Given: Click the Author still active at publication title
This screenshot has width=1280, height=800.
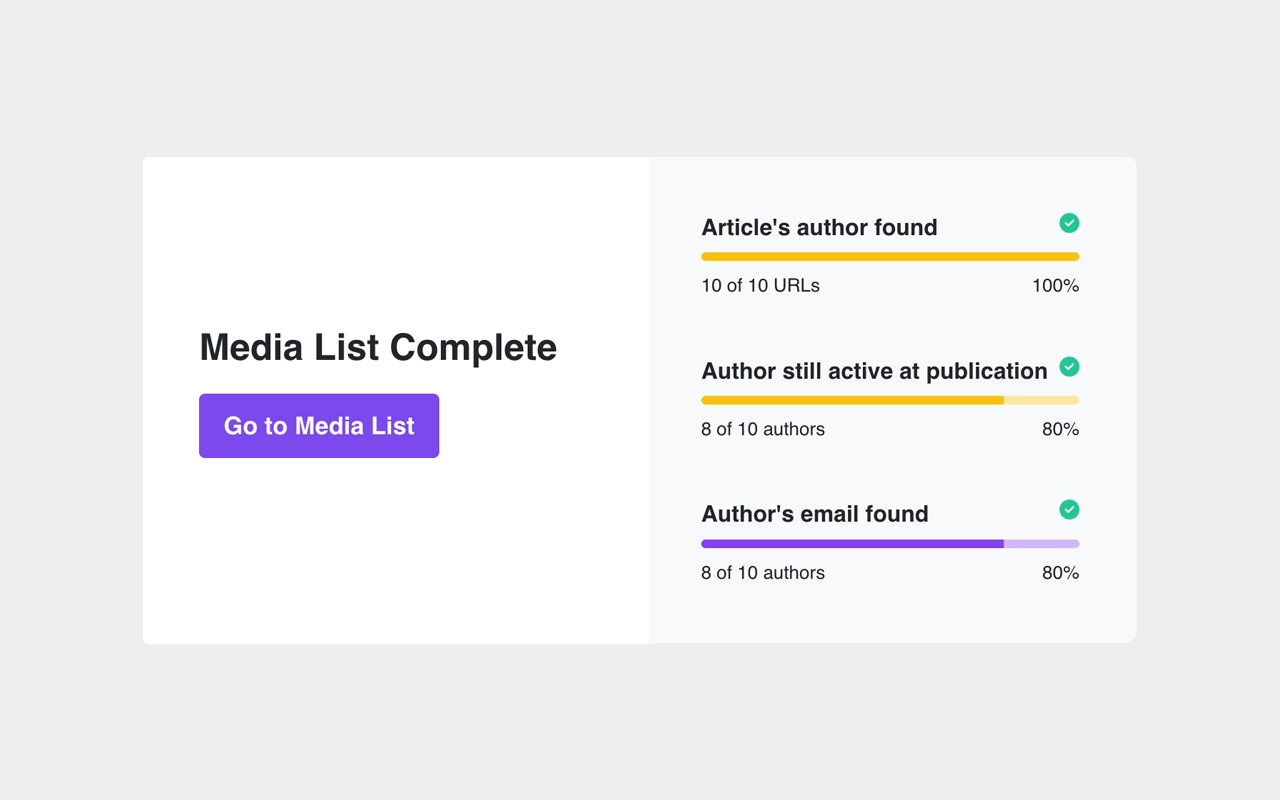Looking at the screenshot, I should click(874, 371).
